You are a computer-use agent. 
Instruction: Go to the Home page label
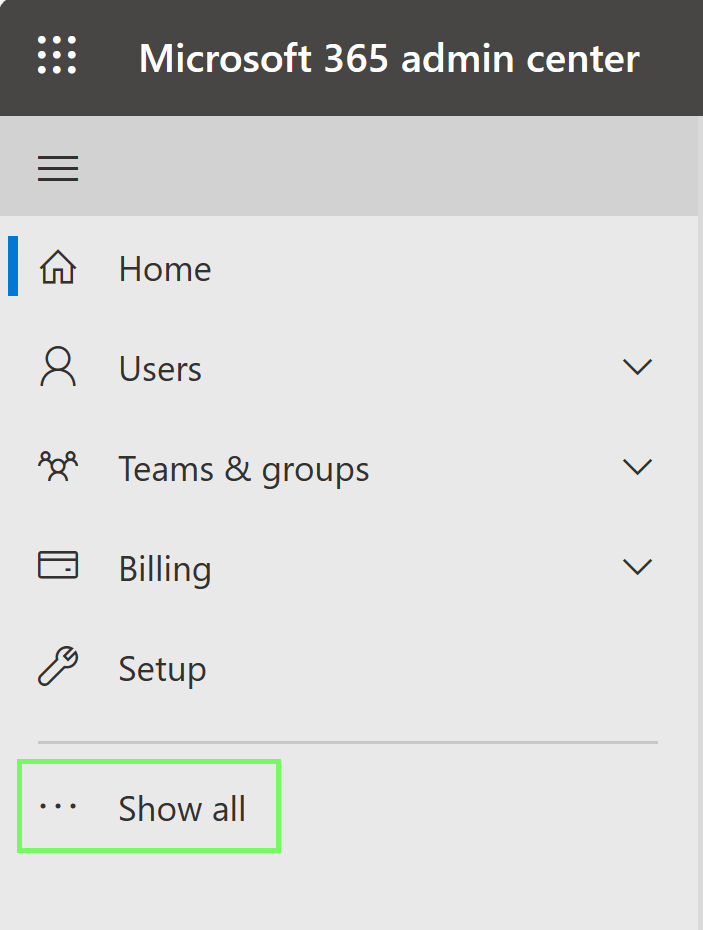165,269
